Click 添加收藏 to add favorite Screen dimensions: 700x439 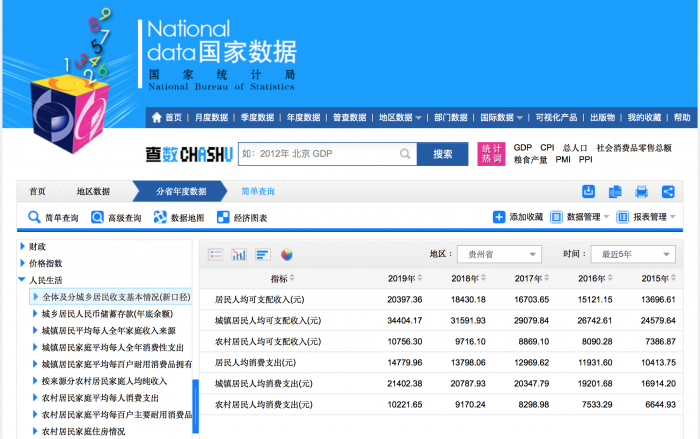(518, 217)
